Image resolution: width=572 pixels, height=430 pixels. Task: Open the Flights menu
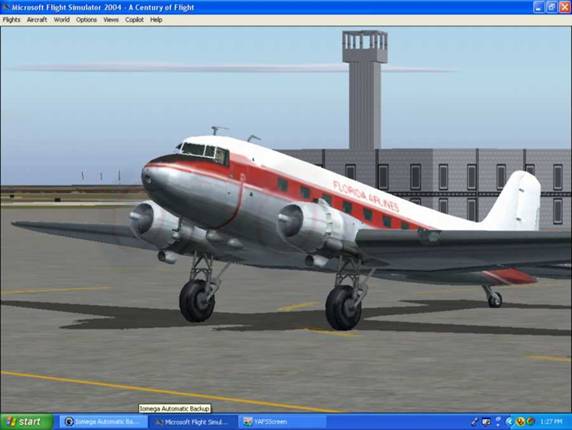[x=11, y=20]
